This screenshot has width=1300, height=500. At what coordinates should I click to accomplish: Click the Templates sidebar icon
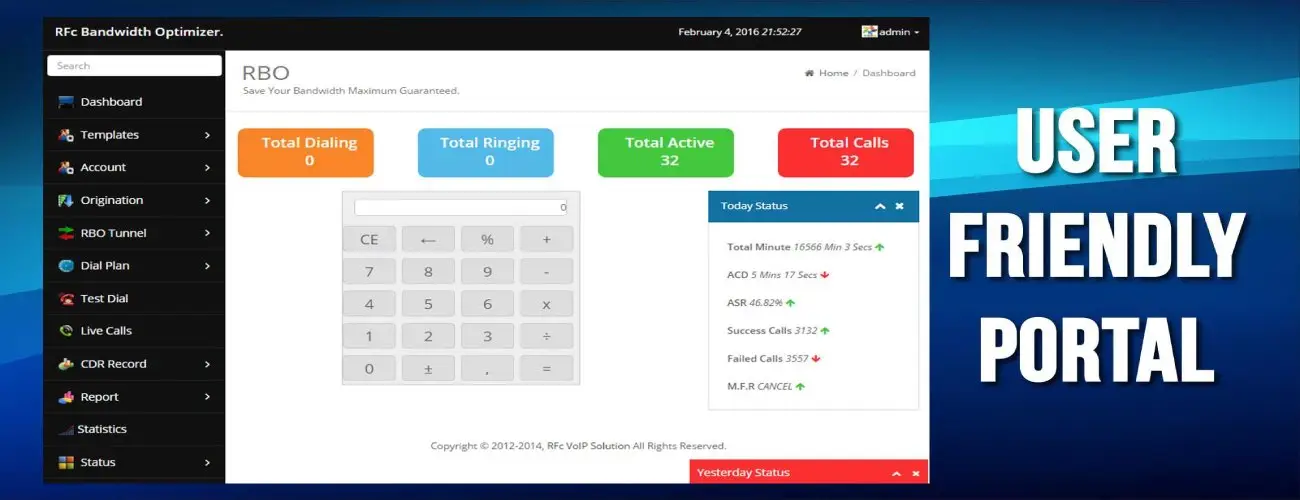pos(66,135)
